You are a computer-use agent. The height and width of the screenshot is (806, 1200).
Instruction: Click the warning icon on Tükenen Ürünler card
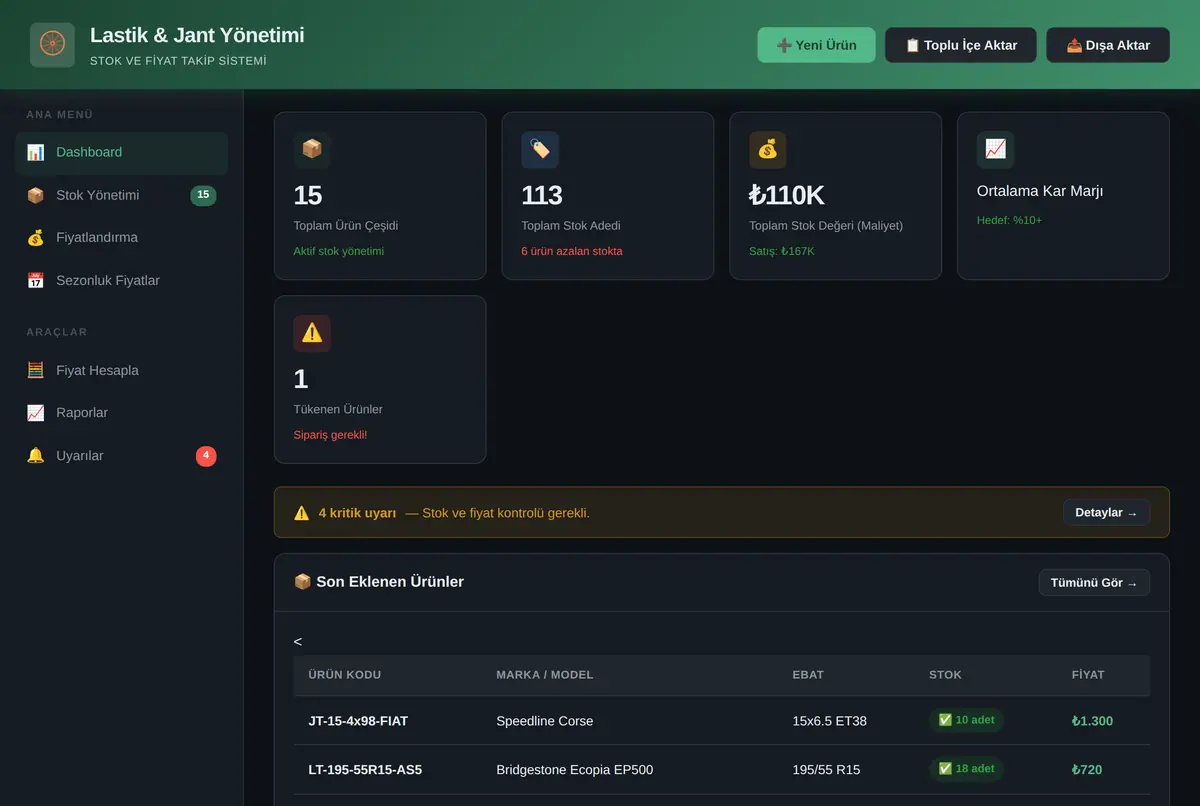pyautogui.click(x=312, y=333)
